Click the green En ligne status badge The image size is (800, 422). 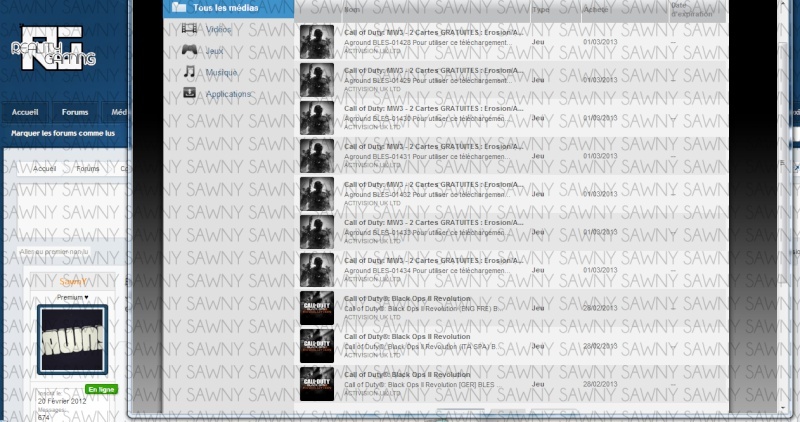pos(101,389)
